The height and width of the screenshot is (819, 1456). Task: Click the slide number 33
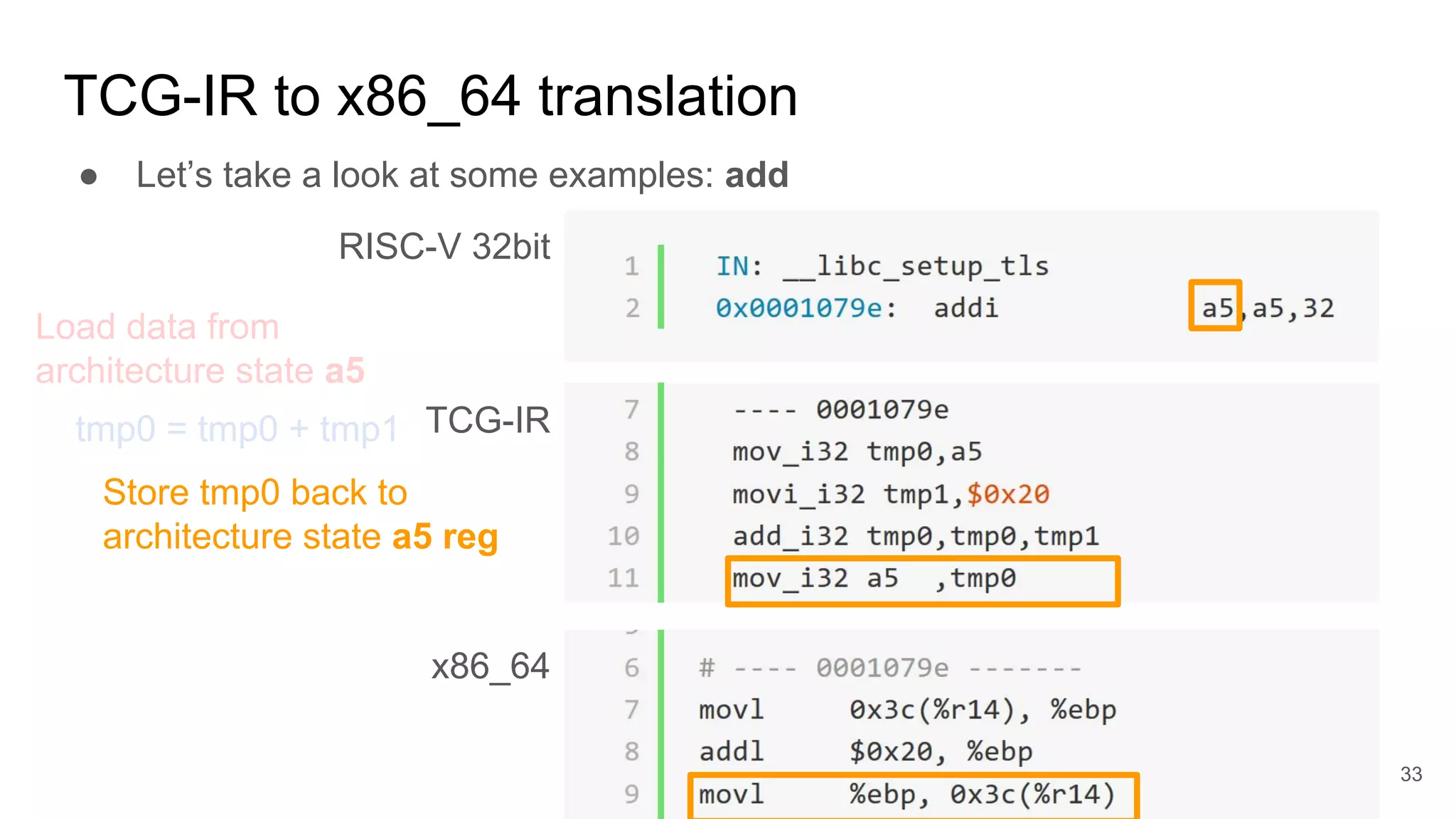pos(1410,774)
